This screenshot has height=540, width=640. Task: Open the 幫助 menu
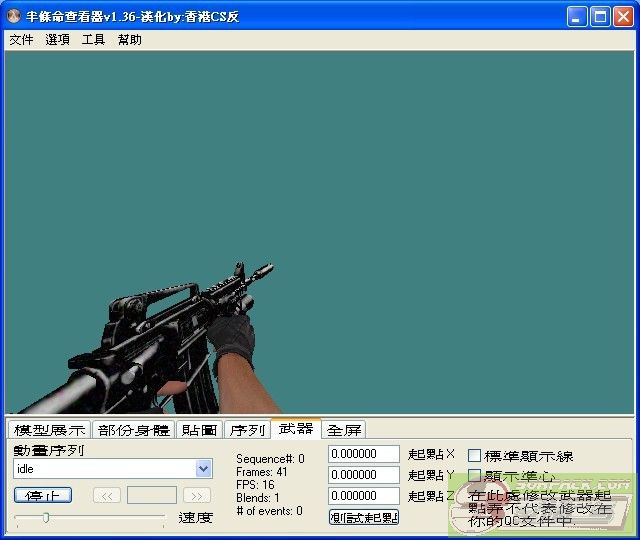(129, 40)
